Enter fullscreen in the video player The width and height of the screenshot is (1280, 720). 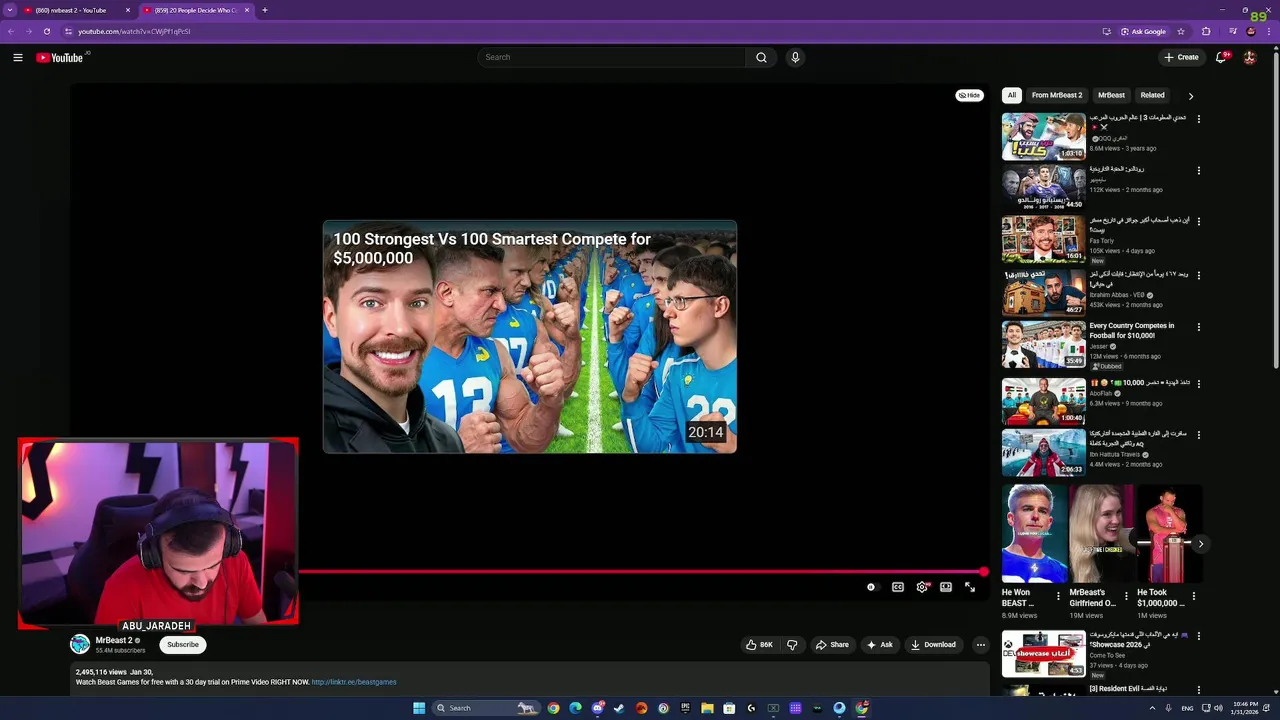(x=970, y=587)
